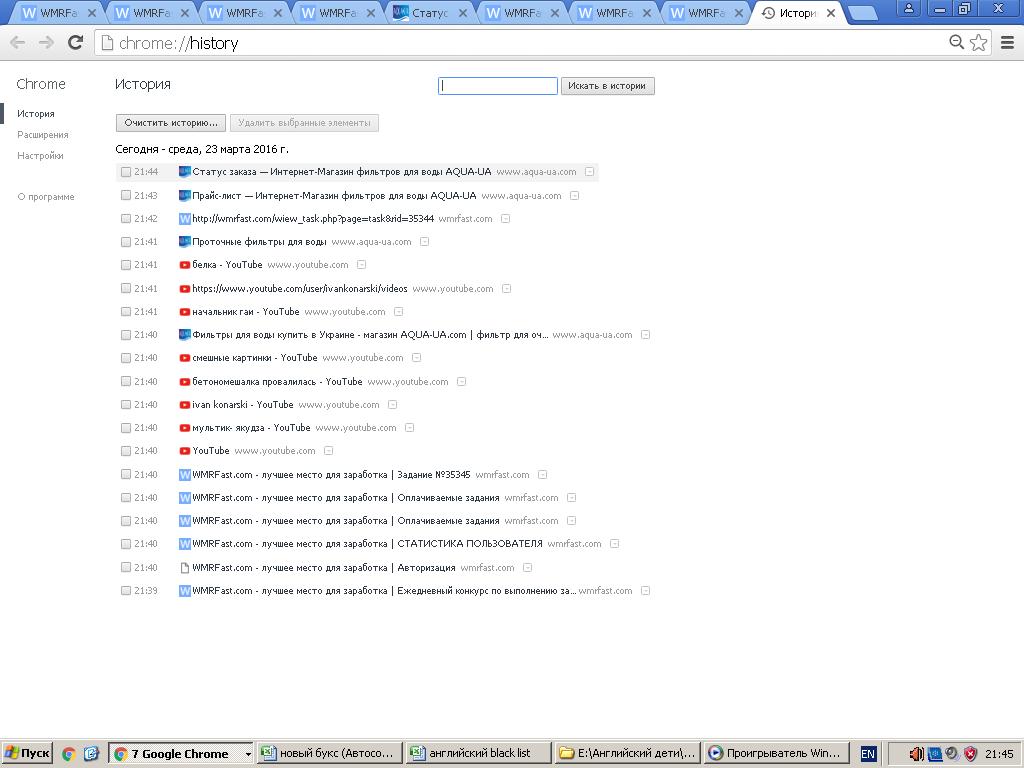Open dropdown menu for wiew_task.php entry
This screenshot has height=768, width=1024.
[505, 219]
